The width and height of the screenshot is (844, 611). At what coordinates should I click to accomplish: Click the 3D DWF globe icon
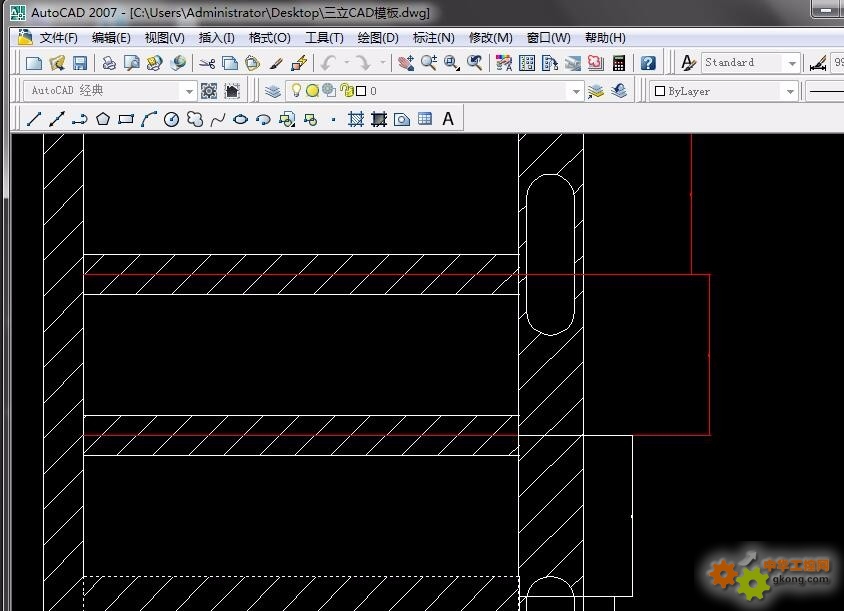pos(178,64)
